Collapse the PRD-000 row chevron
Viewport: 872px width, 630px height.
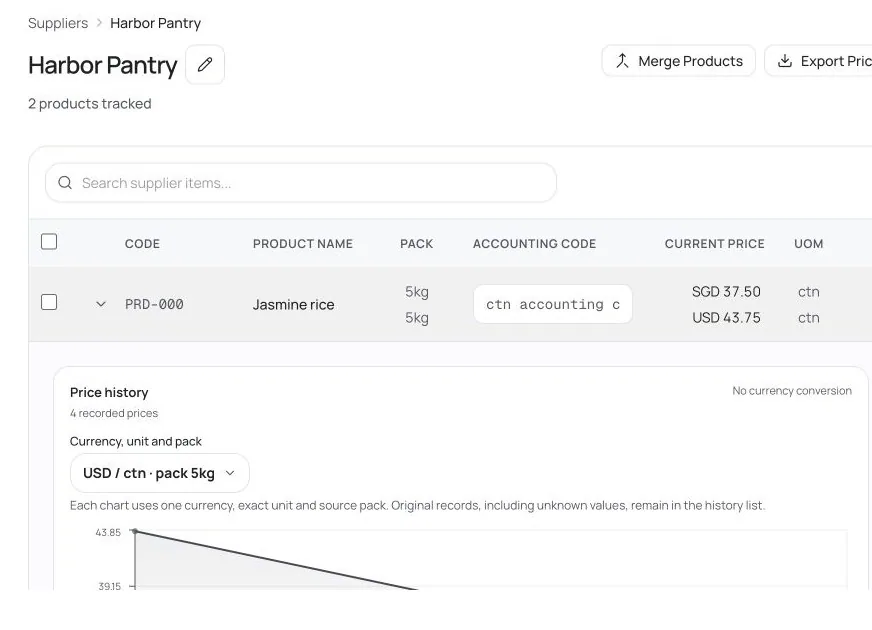pos(101,304)
